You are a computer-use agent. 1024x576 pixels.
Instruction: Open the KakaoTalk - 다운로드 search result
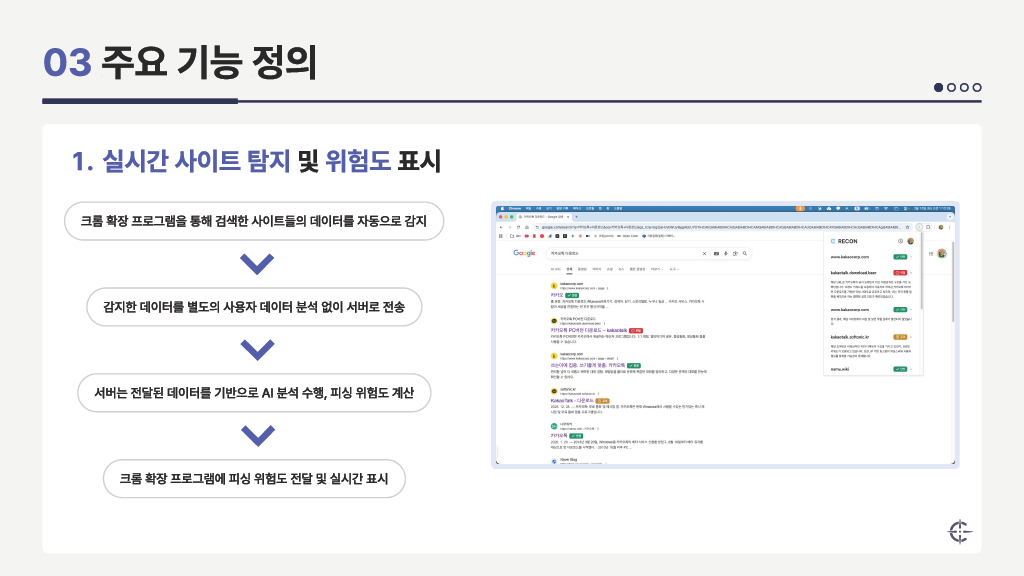click(x=570, y=400)
